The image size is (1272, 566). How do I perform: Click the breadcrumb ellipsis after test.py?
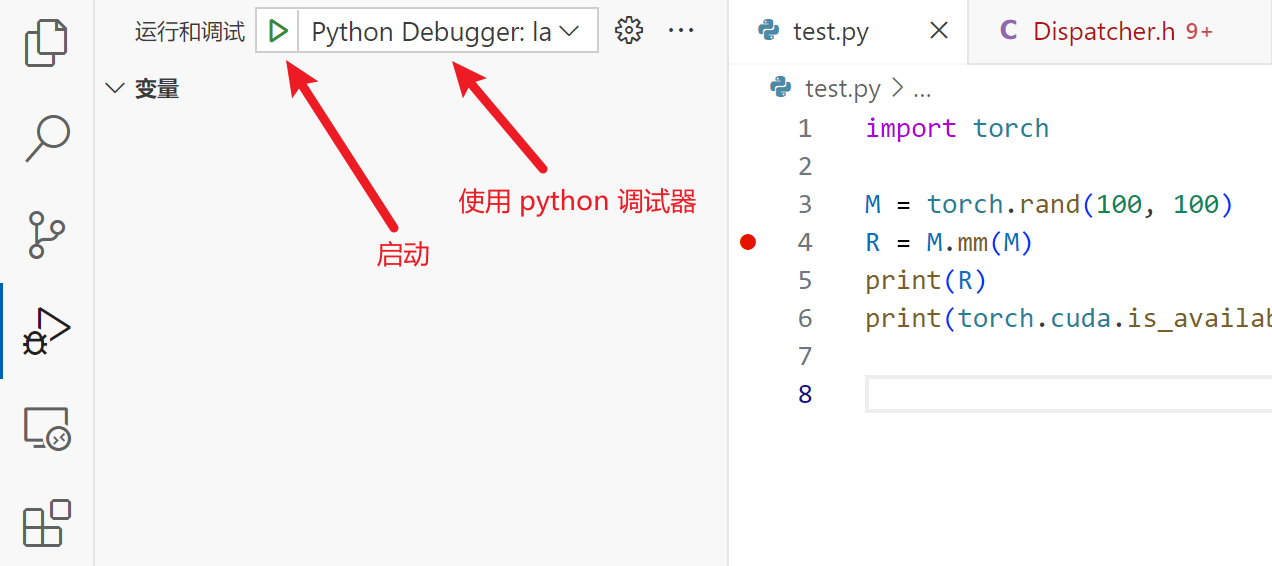922,89
